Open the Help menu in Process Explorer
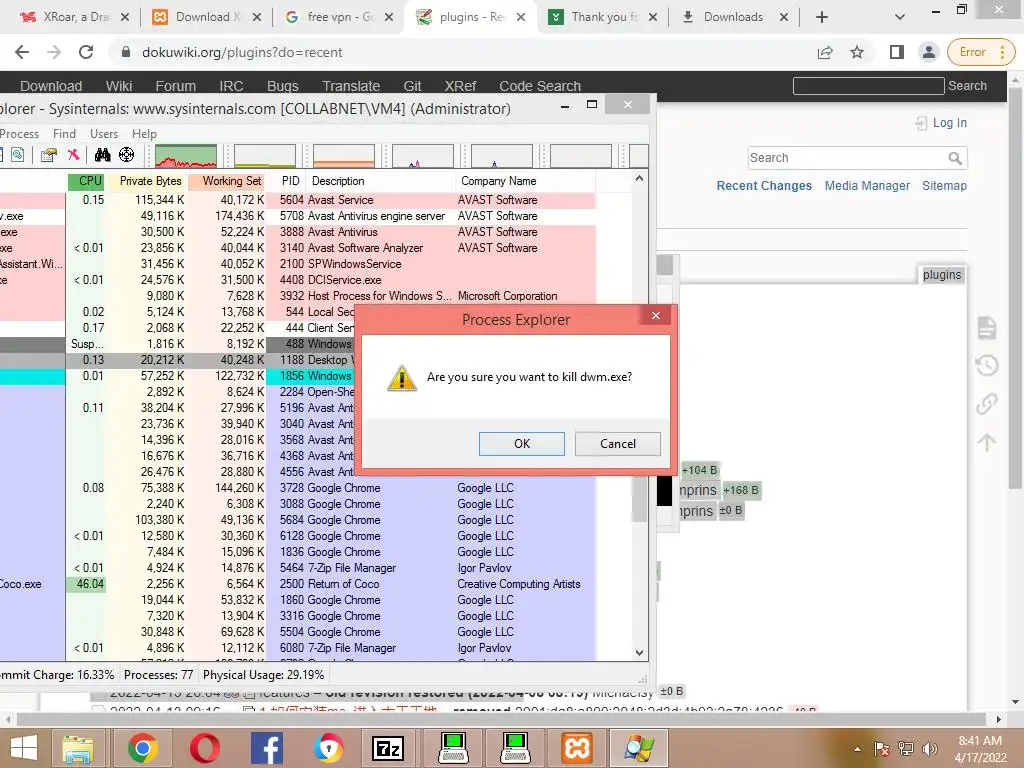Viewport: 1024px width, 768px height. [144, 133]
